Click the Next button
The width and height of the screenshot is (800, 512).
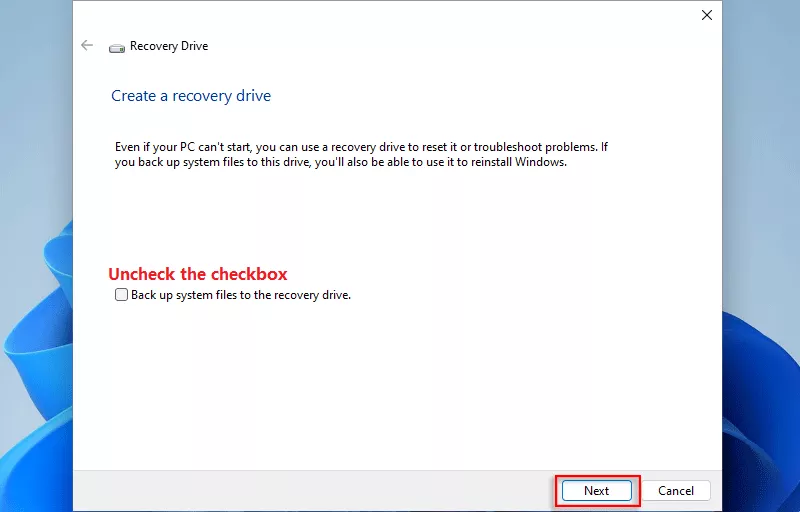click(x=596, y=491)
